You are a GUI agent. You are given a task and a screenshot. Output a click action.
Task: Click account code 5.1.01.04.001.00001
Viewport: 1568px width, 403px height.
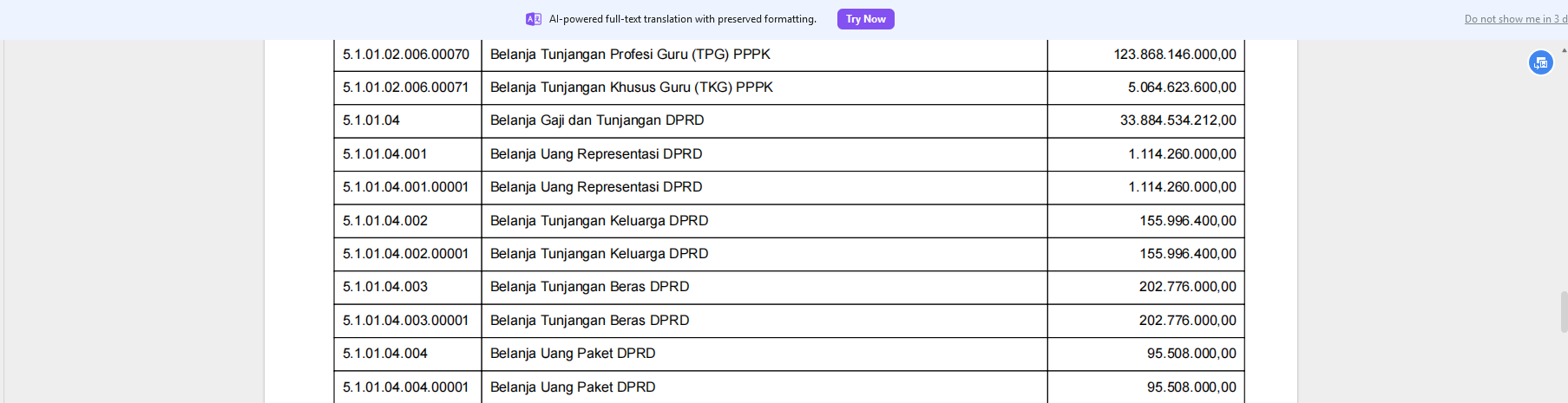point(405,187)
